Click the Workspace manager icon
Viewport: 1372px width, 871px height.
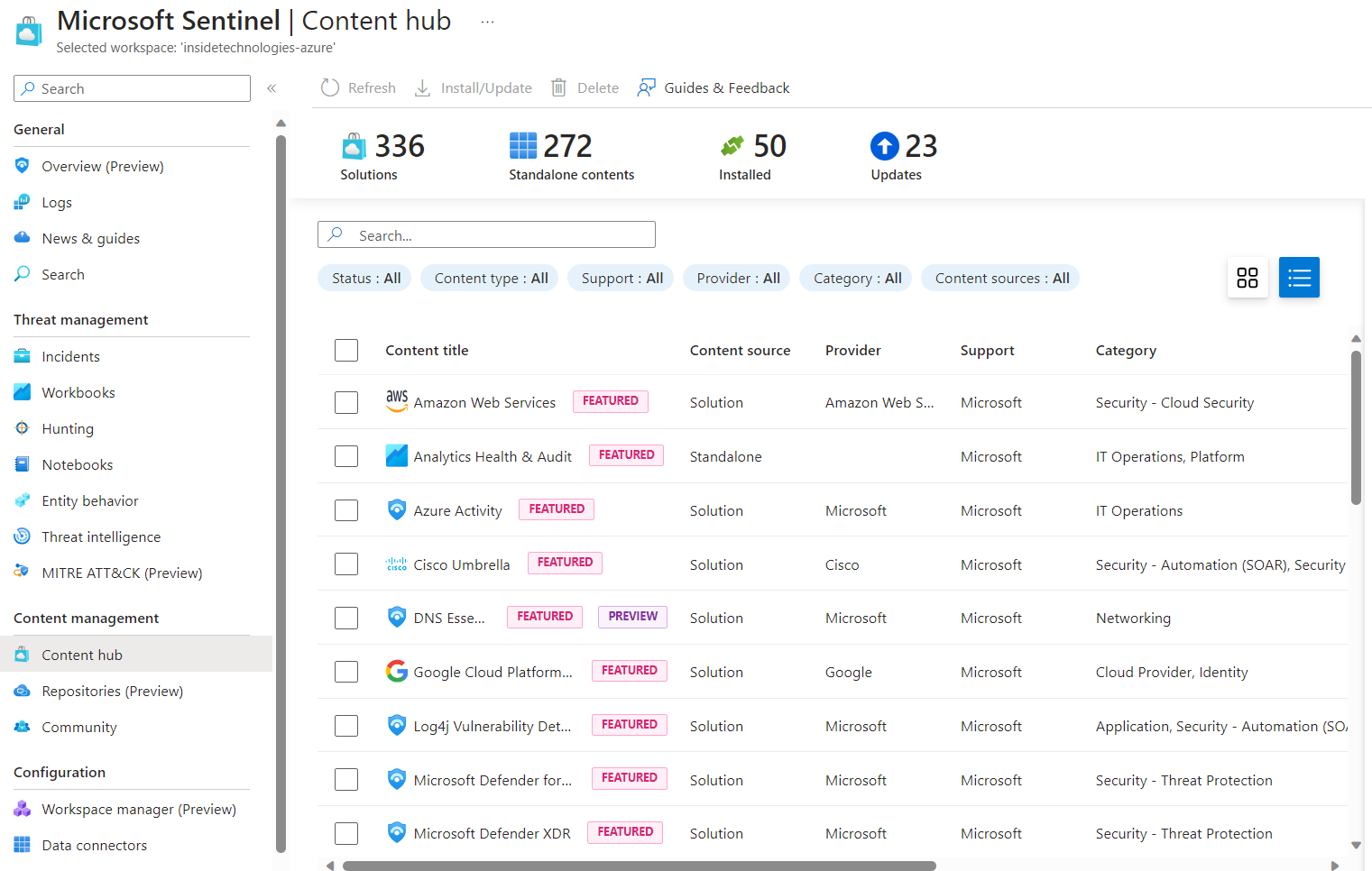(x=23, y=809)
